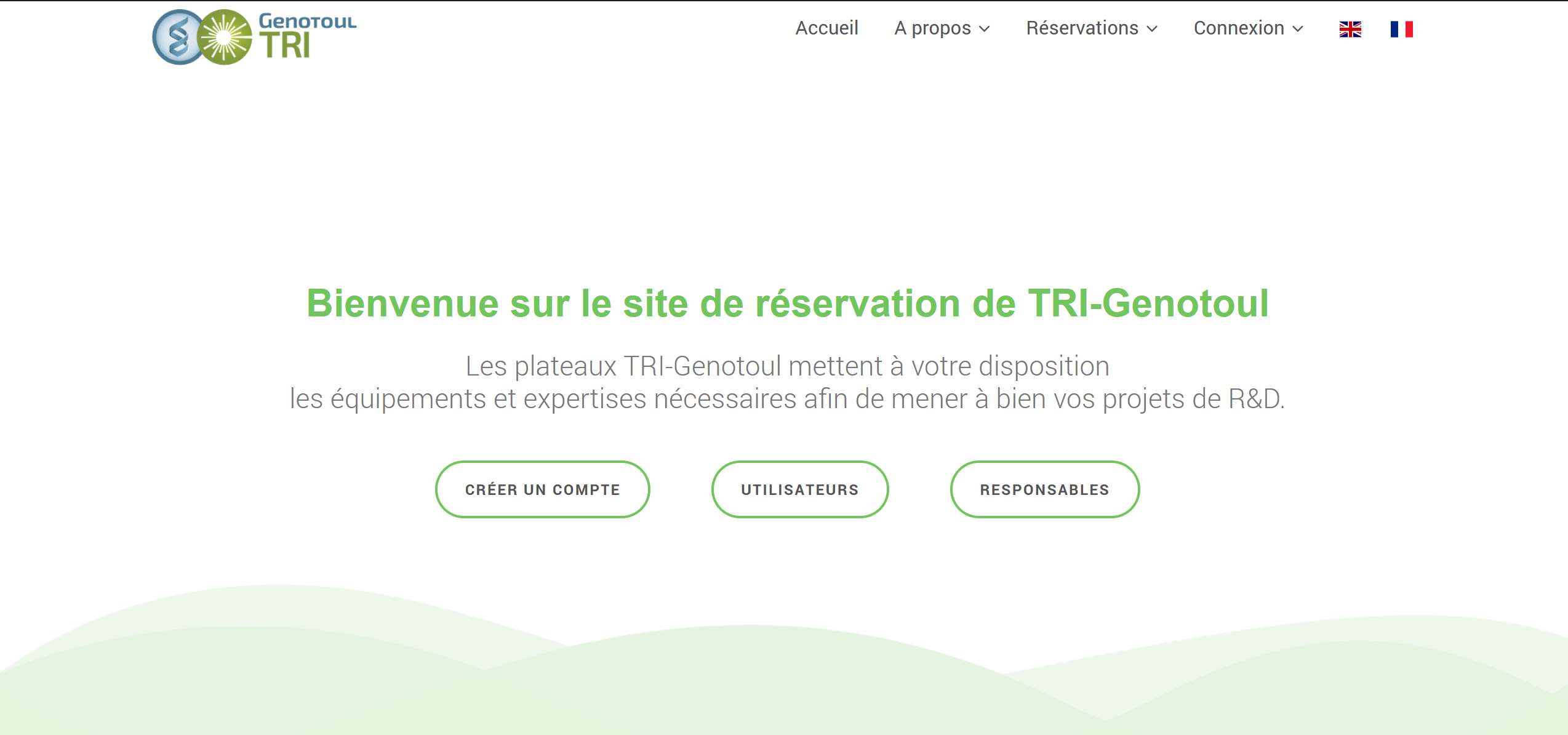1568x735 pixels.
Task: Expand the chevron beside A propos
Action: (x=985, y=29)
